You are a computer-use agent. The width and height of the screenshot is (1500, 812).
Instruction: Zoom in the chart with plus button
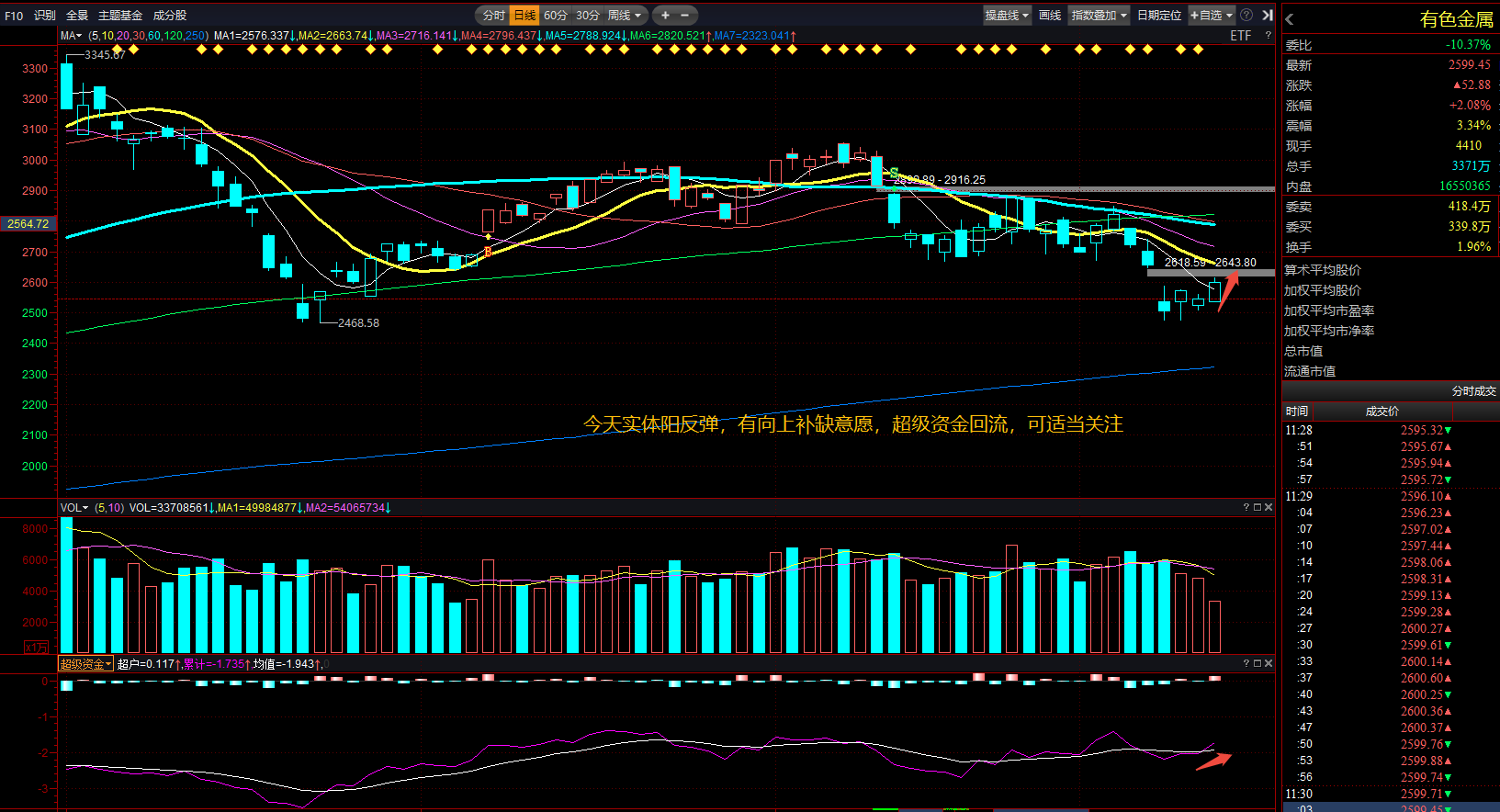click(x=665, y=16)
